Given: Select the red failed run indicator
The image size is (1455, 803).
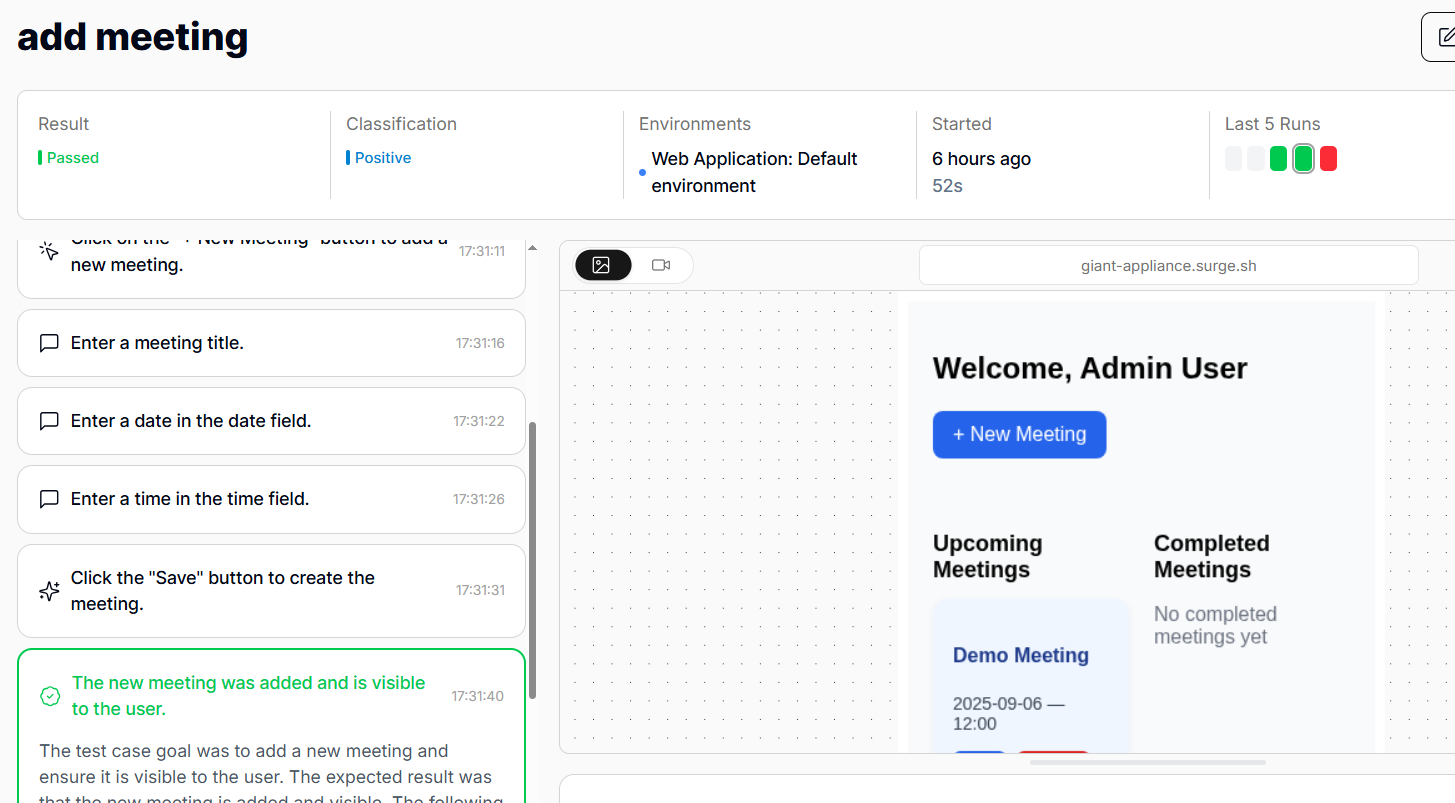Looking at the screenshot, I should [x=1328, y=159].
